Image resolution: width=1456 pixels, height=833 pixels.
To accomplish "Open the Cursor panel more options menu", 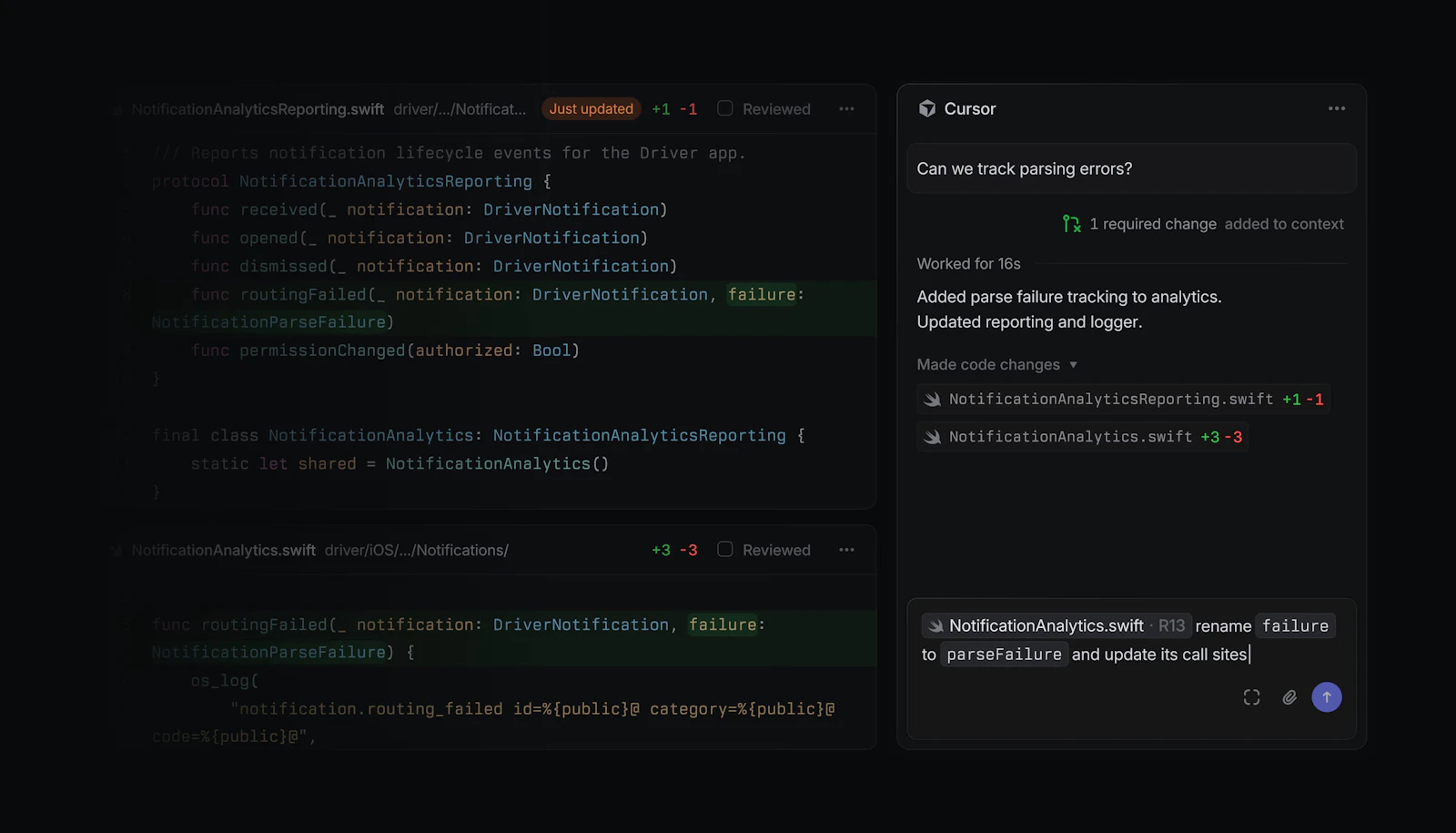I will click(1336, 108).
